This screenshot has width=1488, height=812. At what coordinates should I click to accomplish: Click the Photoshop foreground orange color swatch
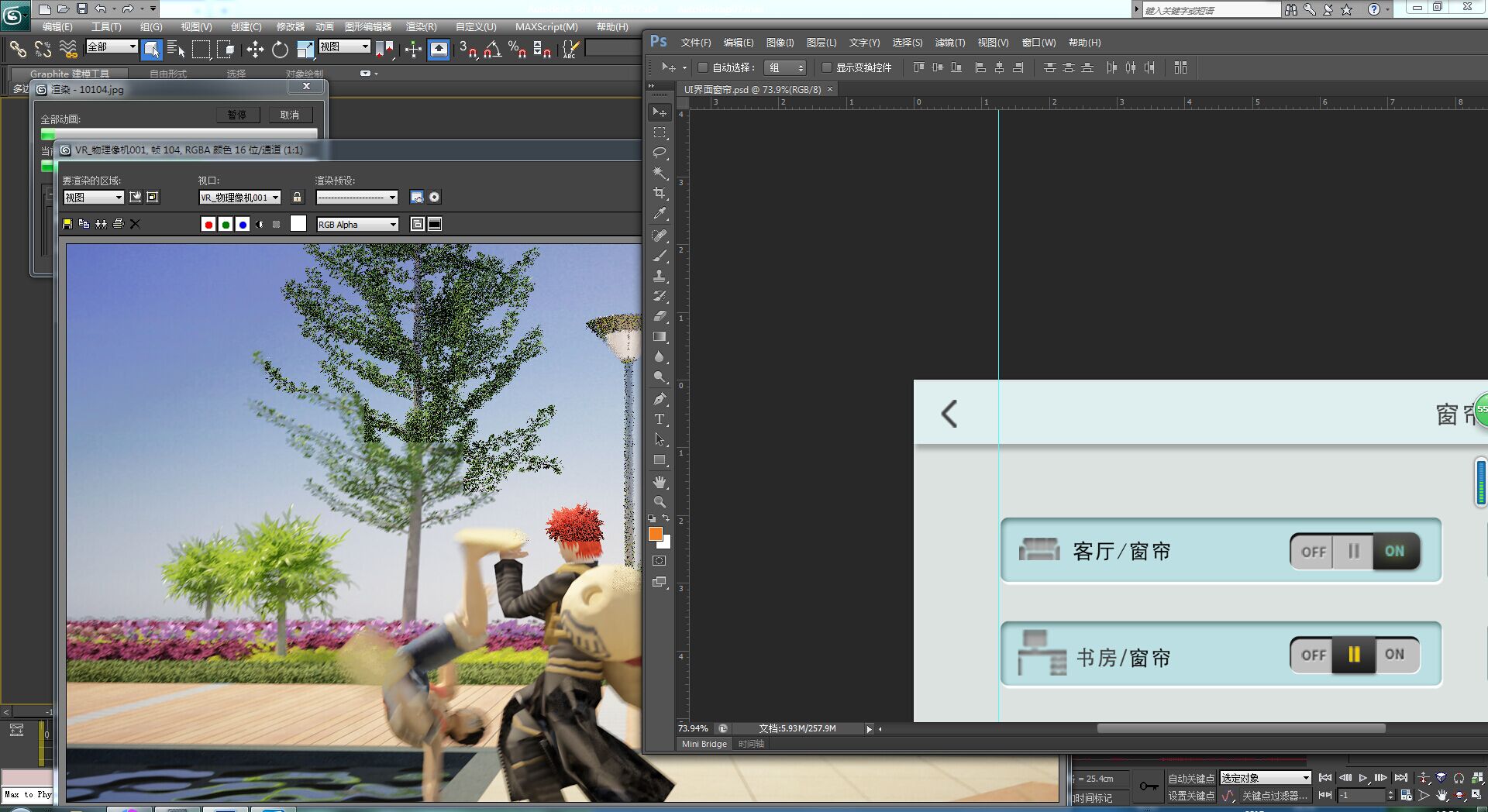point(655,534)
